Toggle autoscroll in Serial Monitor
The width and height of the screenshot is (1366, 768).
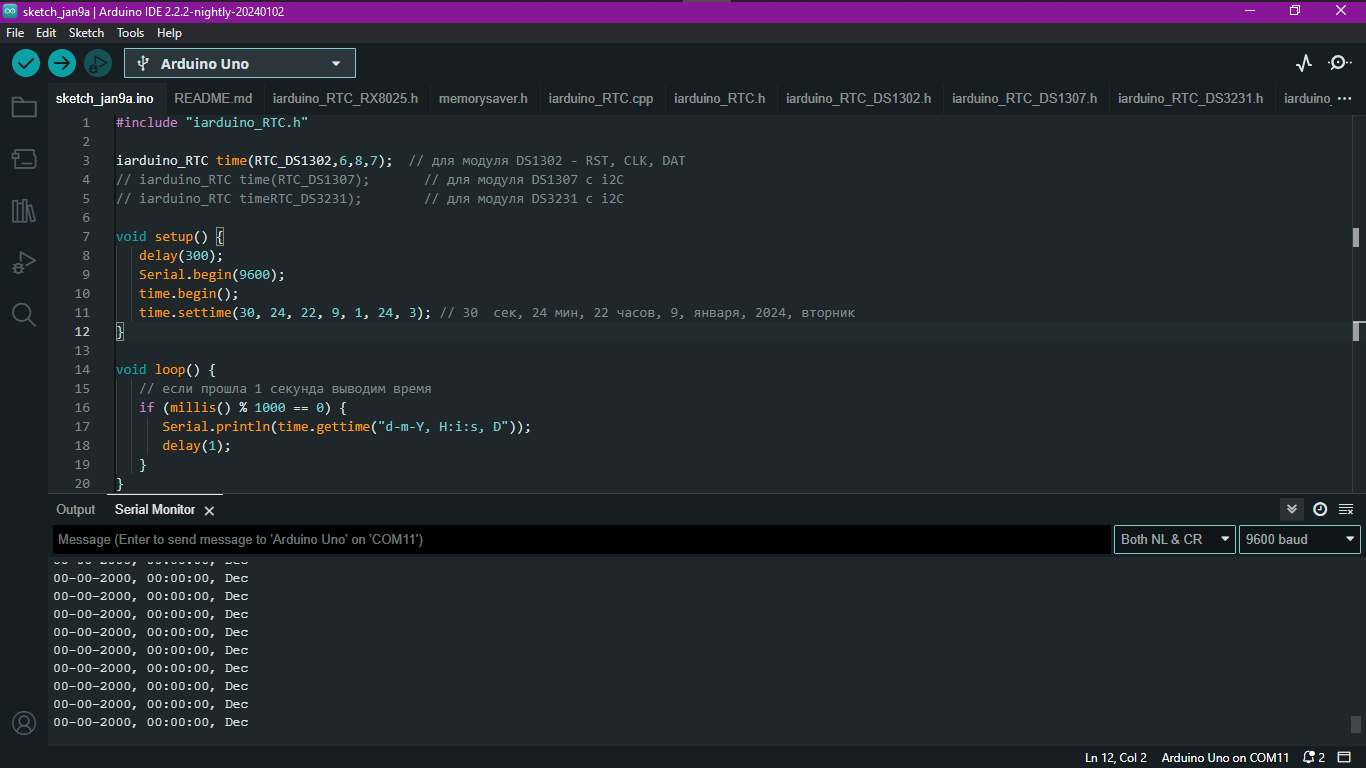(x=1292, y=509)
